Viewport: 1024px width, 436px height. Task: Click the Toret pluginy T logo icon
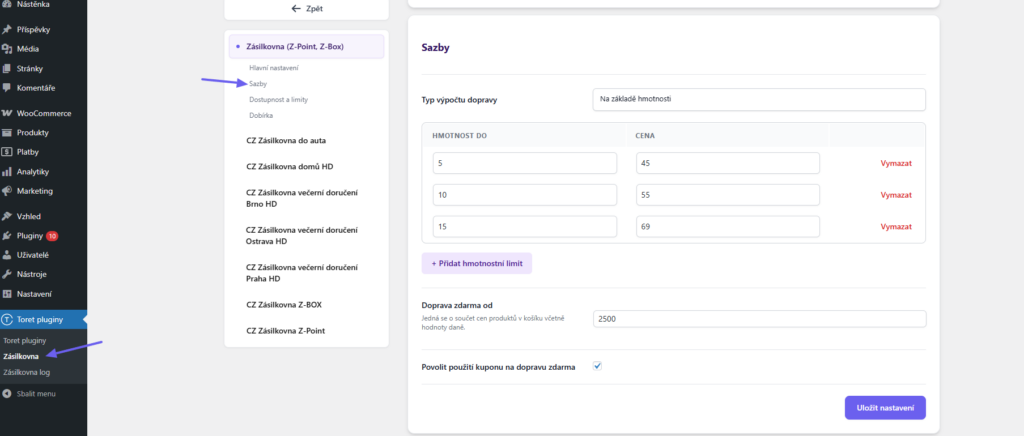[x=7, y=320]
